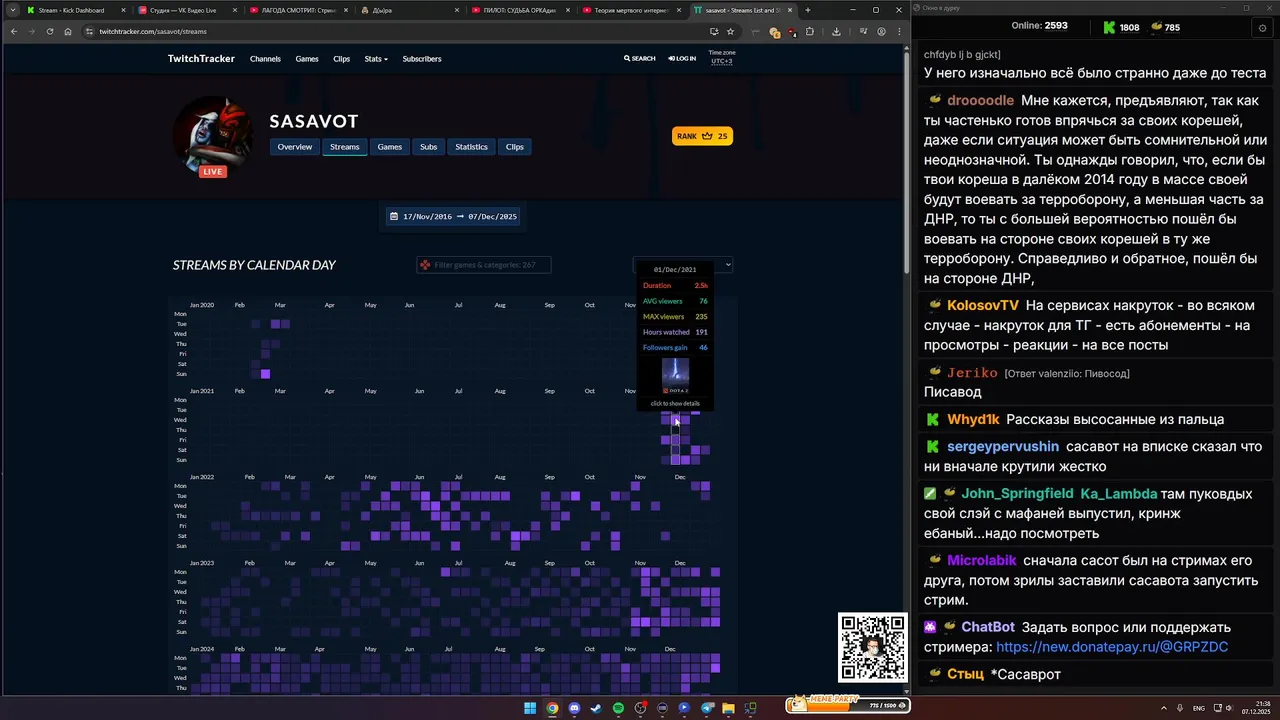
Task: Go to the browser home page
Action: (x=67, y=31)
